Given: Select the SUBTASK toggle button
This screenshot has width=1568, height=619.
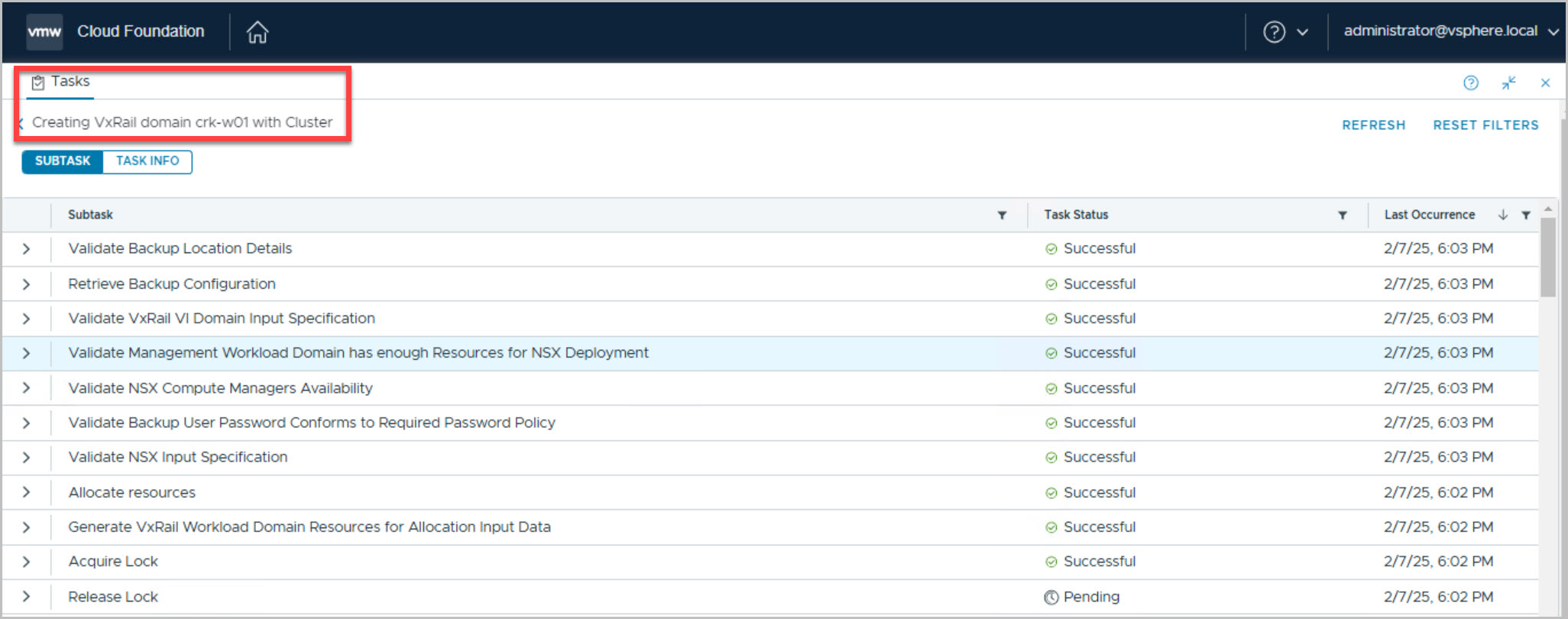Looking at the screenshot, I should (x=63, y=161).
